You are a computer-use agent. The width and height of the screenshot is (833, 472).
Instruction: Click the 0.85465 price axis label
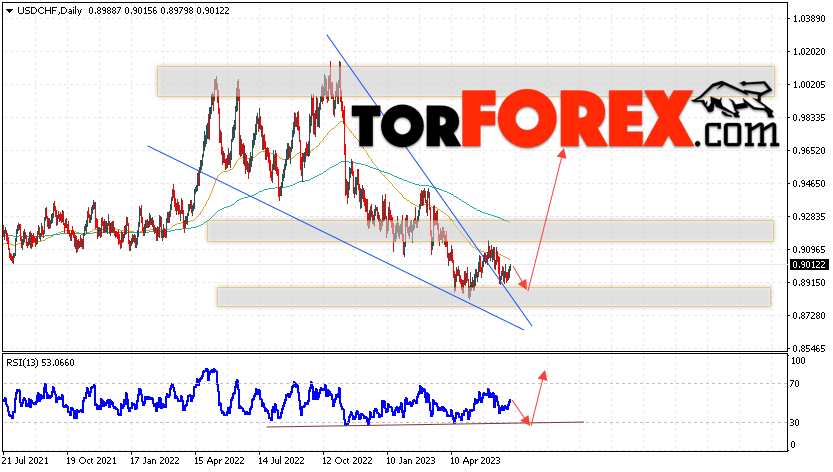[x=809, y=348]
